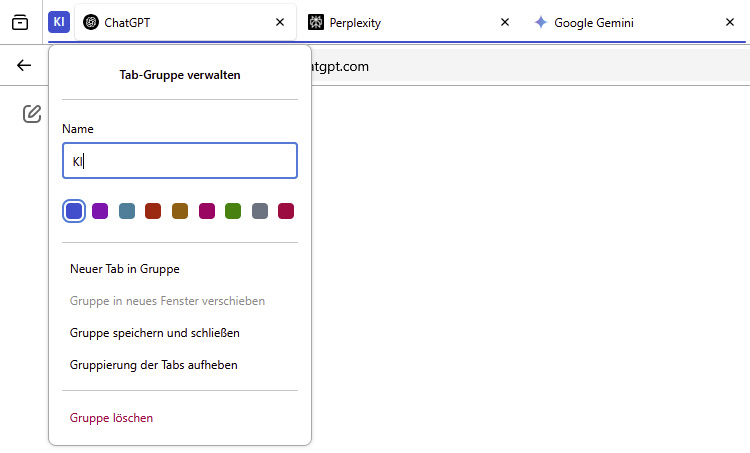Viewport: 750px width, 453px height.
Task: Pick the red group color swatch
Action: pyautogui.click(x=153, y=211)
